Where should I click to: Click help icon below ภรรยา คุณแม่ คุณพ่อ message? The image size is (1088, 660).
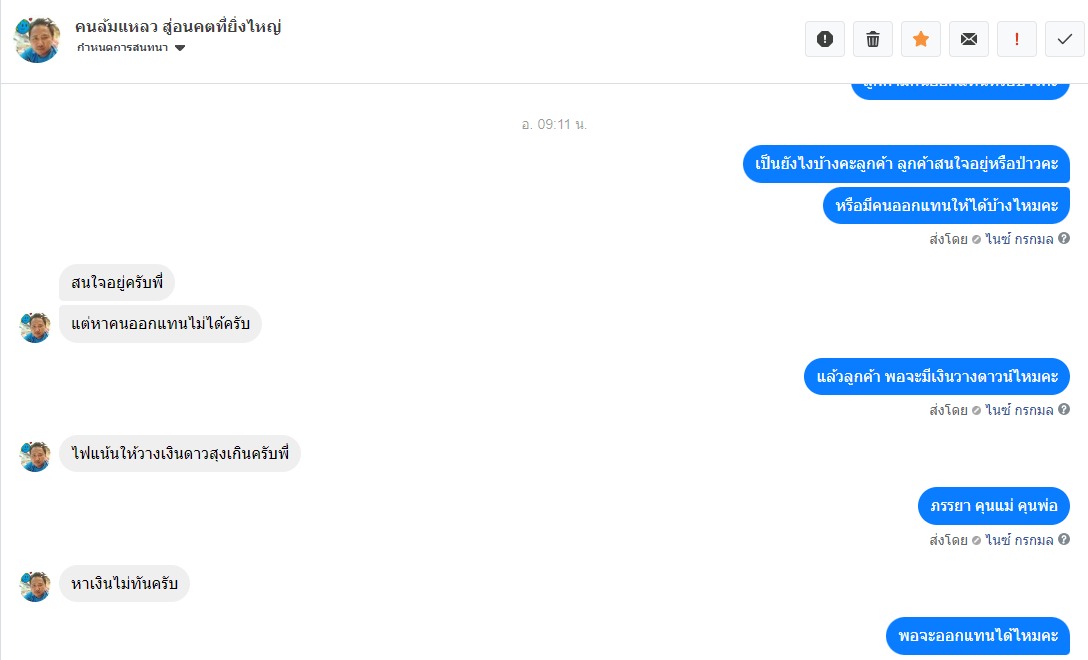[x=1064, y=539]
